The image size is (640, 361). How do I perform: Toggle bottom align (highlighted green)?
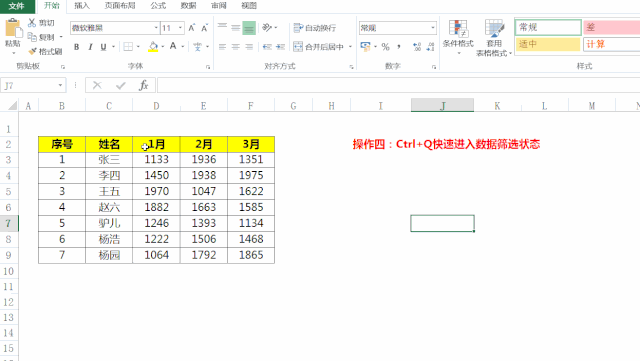coord(249,28)
